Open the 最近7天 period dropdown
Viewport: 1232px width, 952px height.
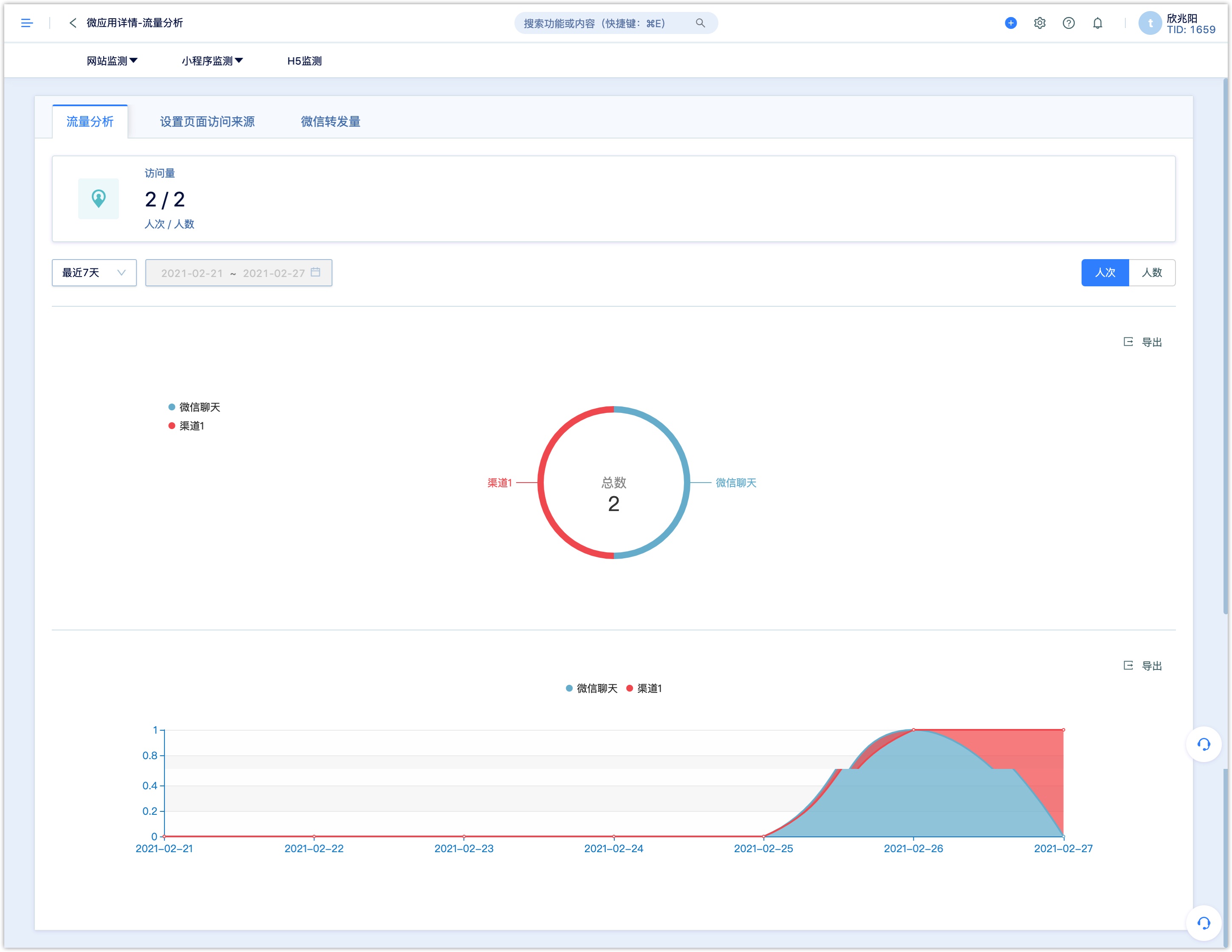pos(94,272)
